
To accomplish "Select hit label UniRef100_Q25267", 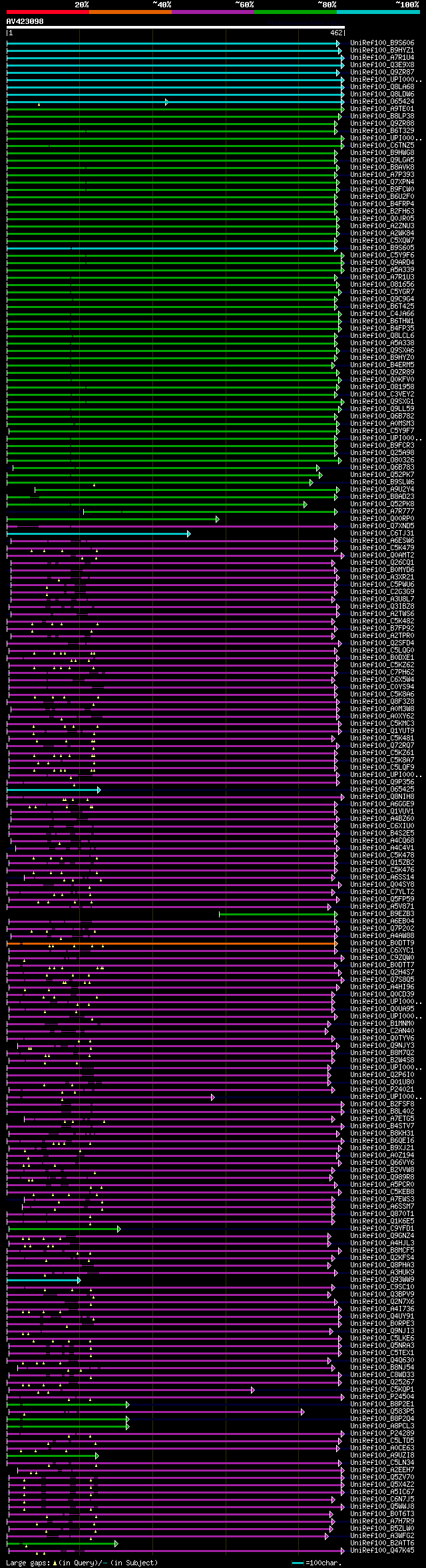I will [382, 1382].
